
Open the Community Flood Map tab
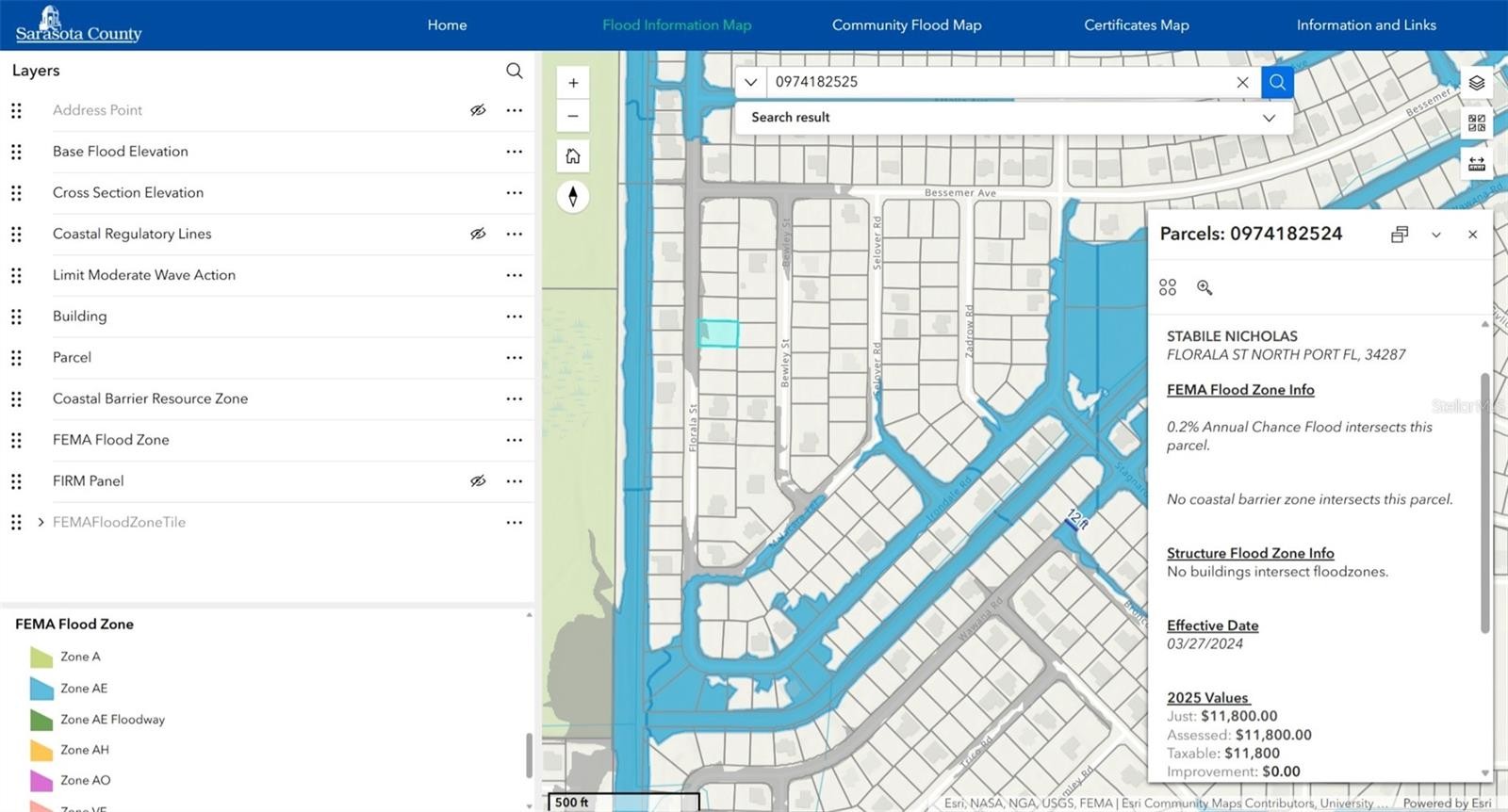(x=906, y=25)
